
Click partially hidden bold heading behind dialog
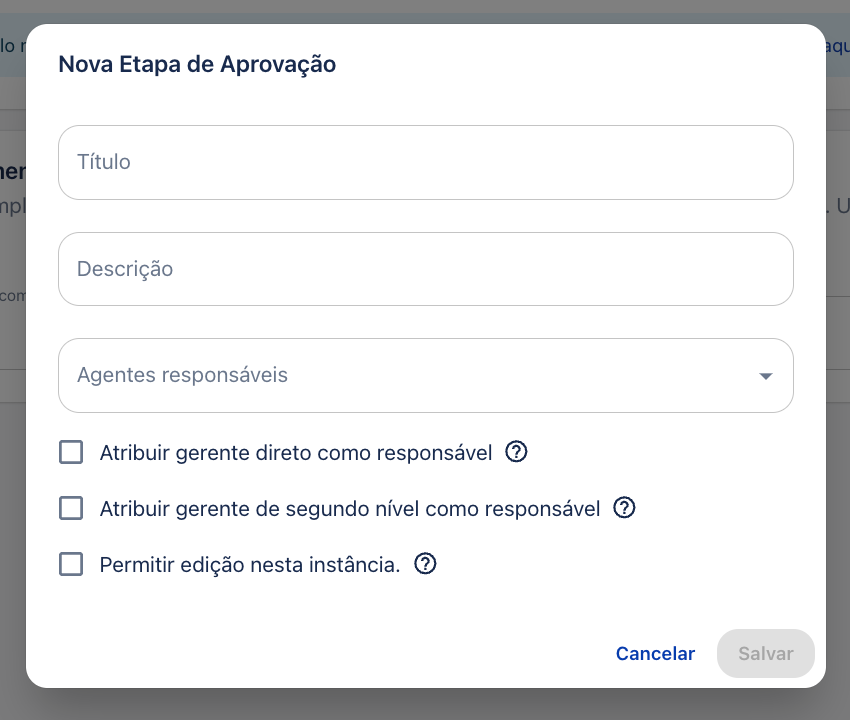[12, 171]
